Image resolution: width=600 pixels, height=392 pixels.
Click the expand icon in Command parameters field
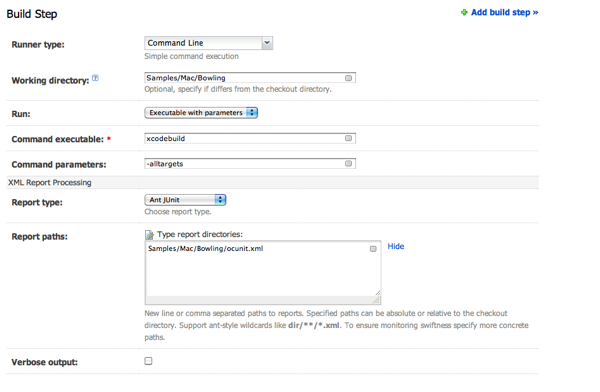(348, 163)
